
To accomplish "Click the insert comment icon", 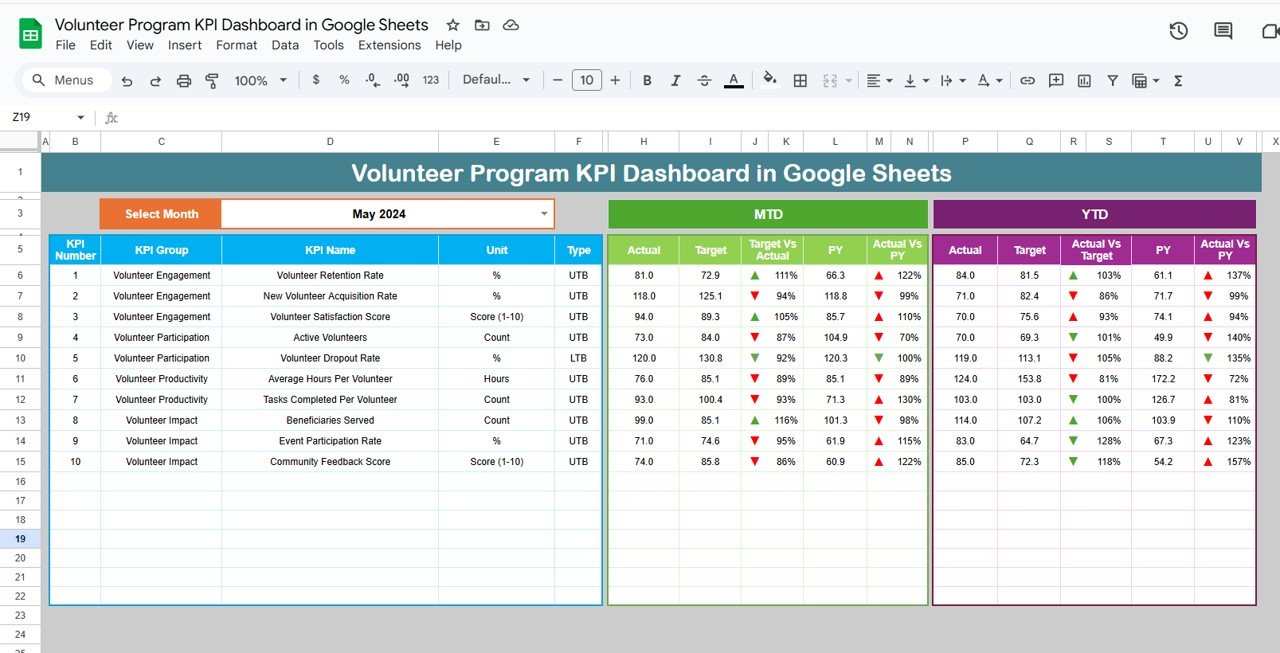I will click(1056, 80).
